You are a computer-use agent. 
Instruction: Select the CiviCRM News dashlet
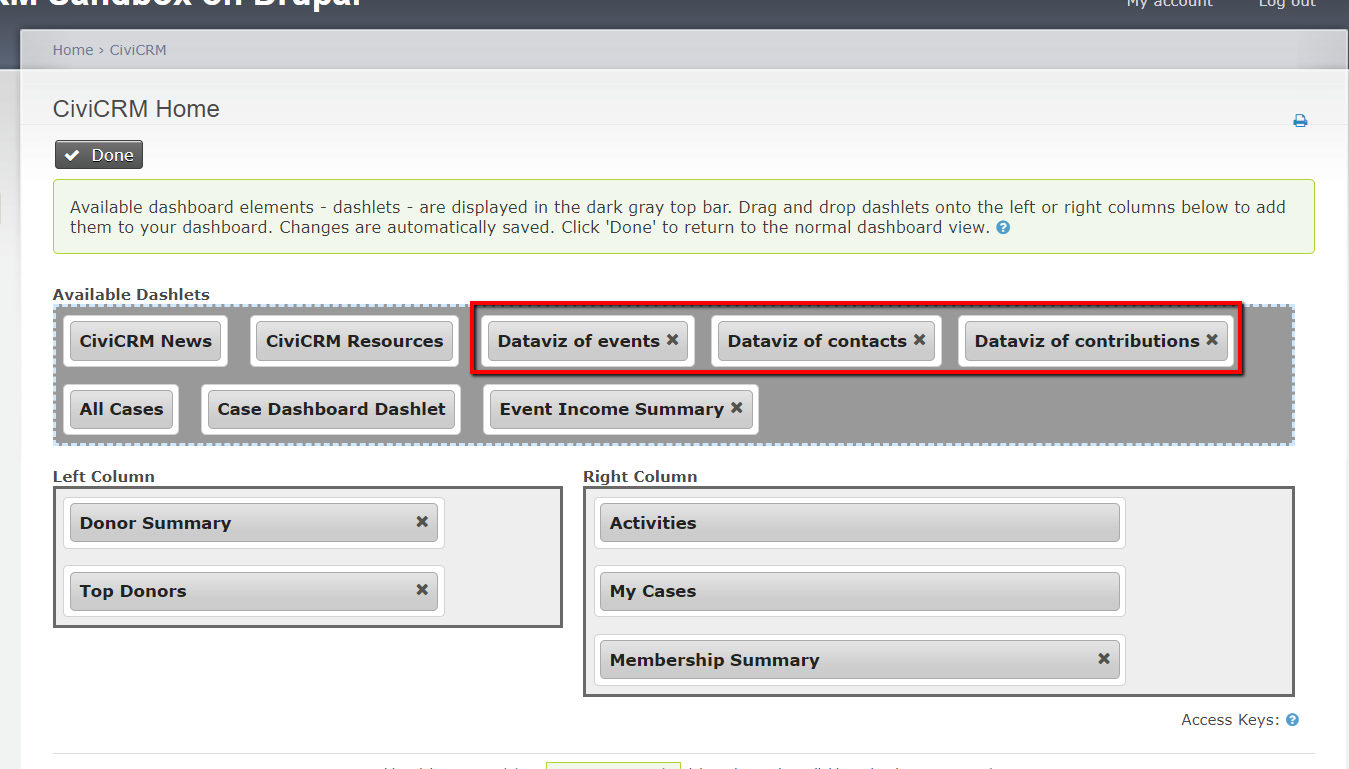point(146,341)
